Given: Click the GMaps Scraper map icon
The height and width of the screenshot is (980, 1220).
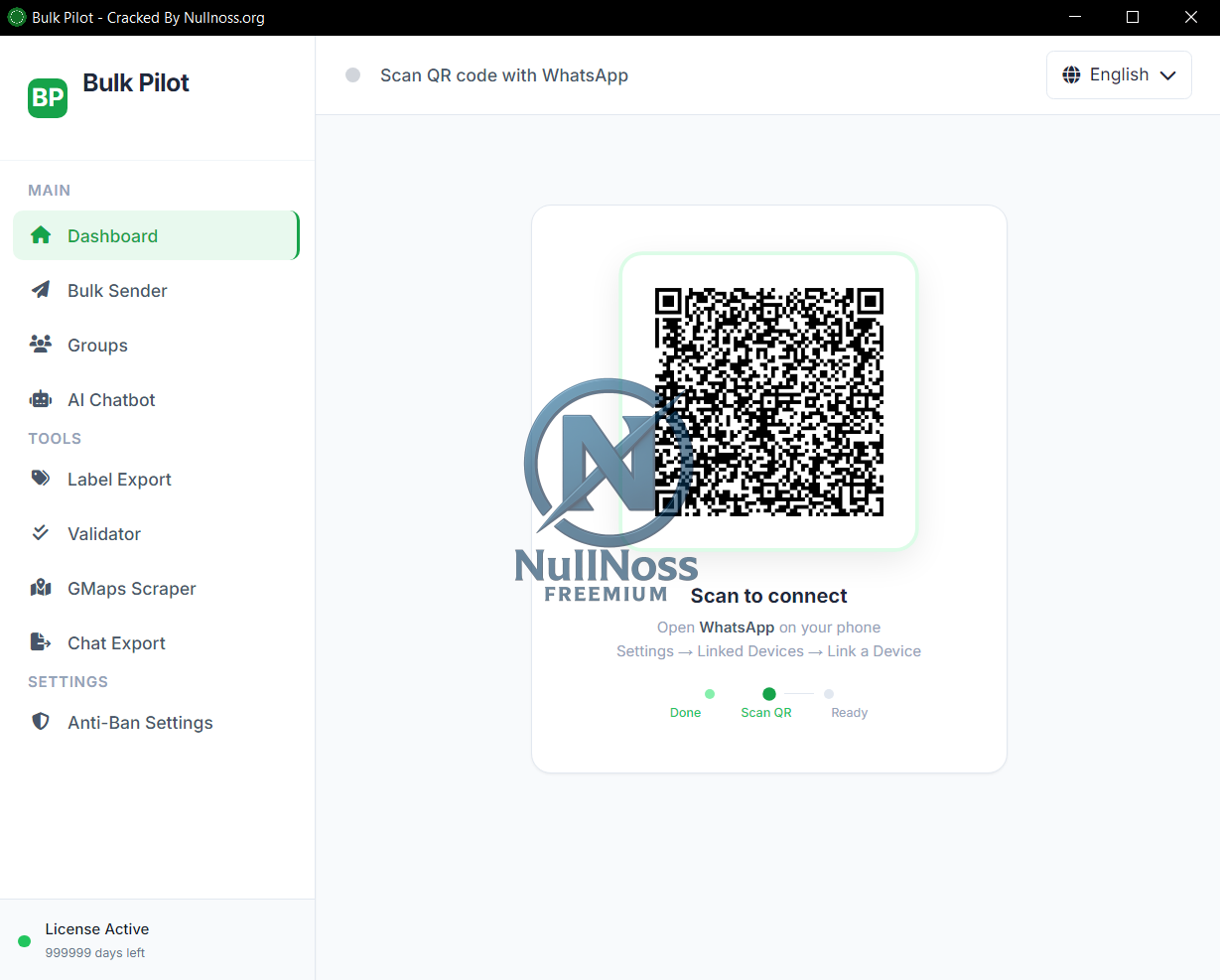Looking at the screenshot, I should [41, 588].
